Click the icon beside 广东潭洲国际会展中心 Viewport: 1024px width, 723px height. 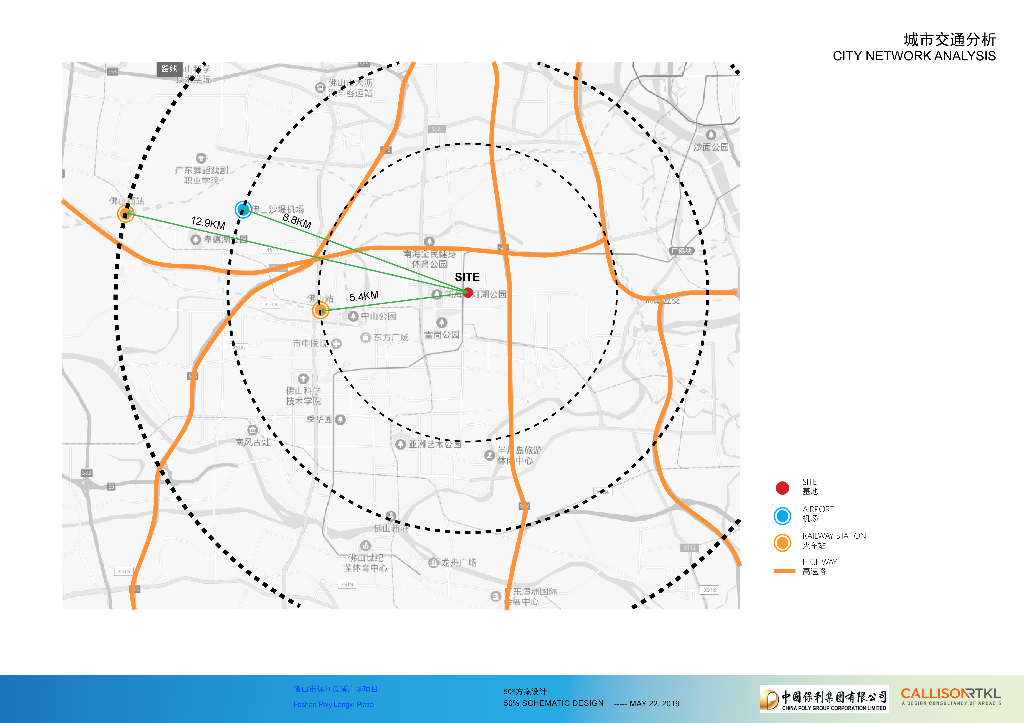pyautogui.click(x=496, y=596)
